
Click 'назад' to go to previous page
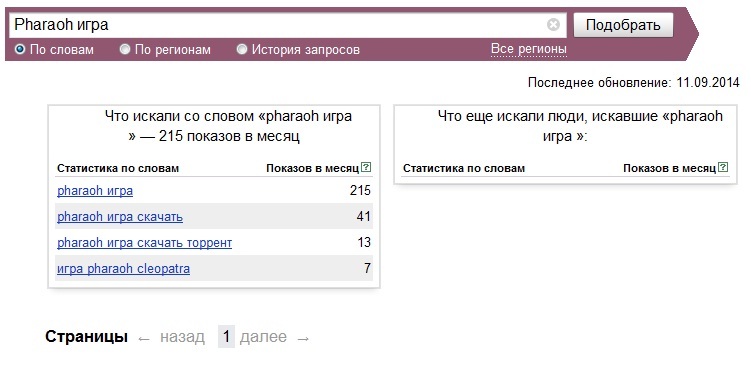[x=182, y=337]
